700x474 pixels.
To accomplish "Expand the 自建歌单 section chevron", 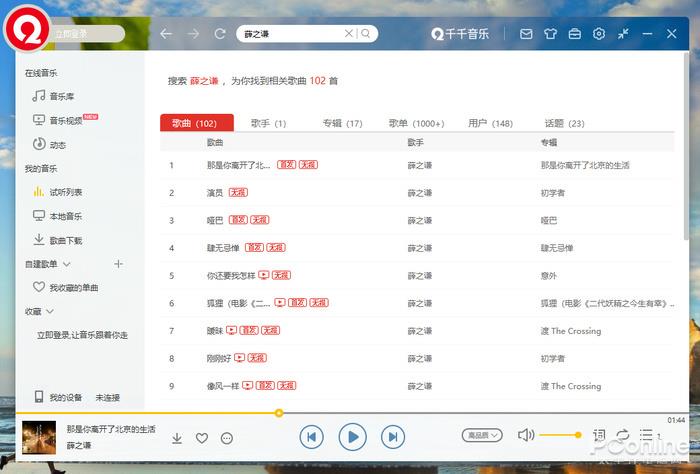I will tap(67, 264).
